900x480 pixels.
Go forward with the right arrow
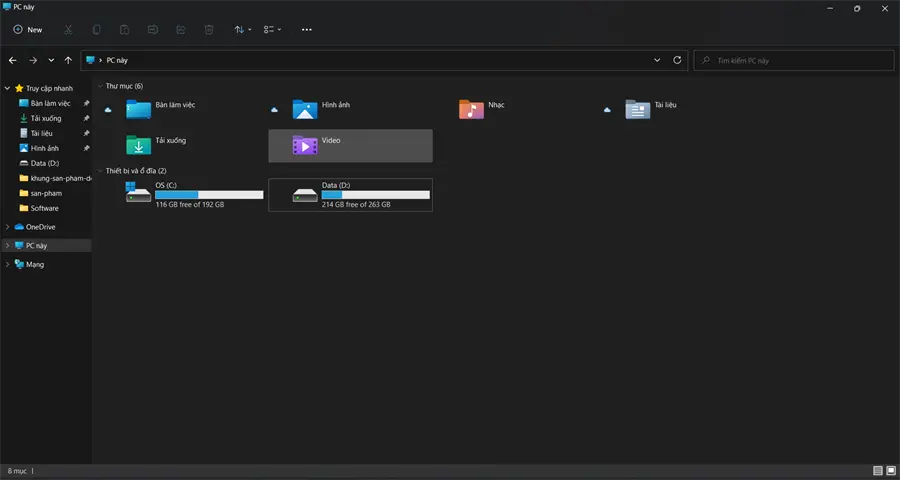[x=33, y=60]
